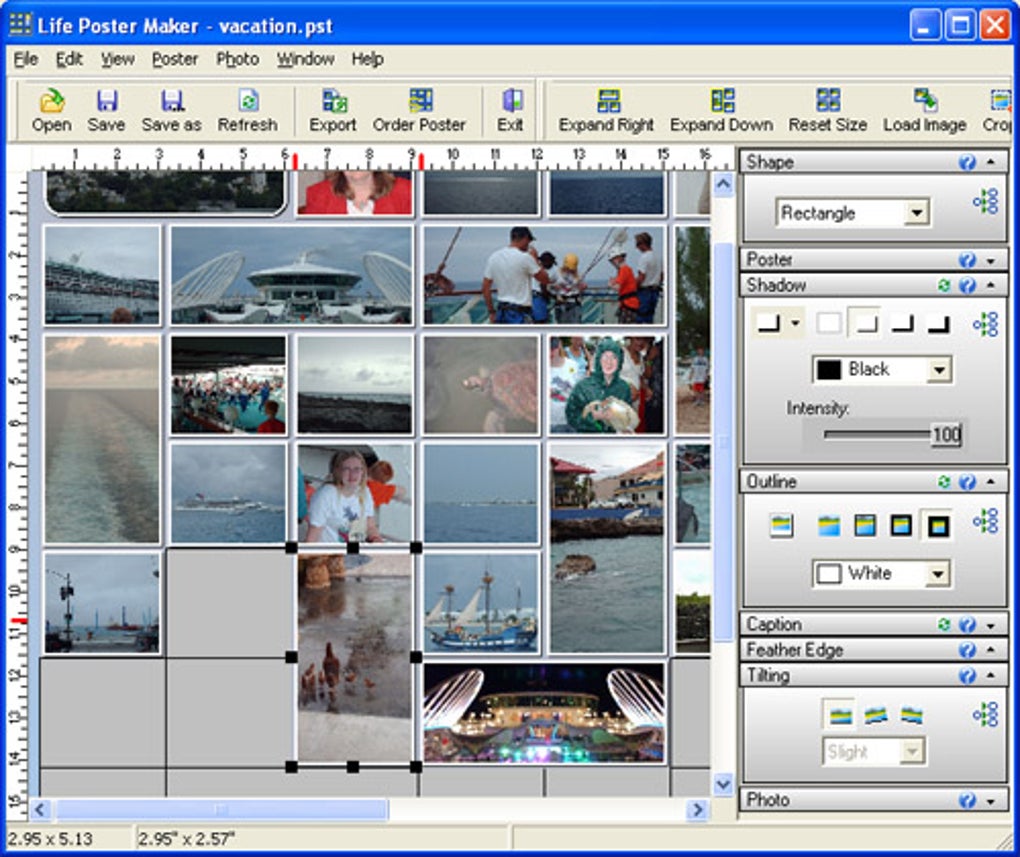
Task: Click the Exit toolbar button
Action: [510, 110]
